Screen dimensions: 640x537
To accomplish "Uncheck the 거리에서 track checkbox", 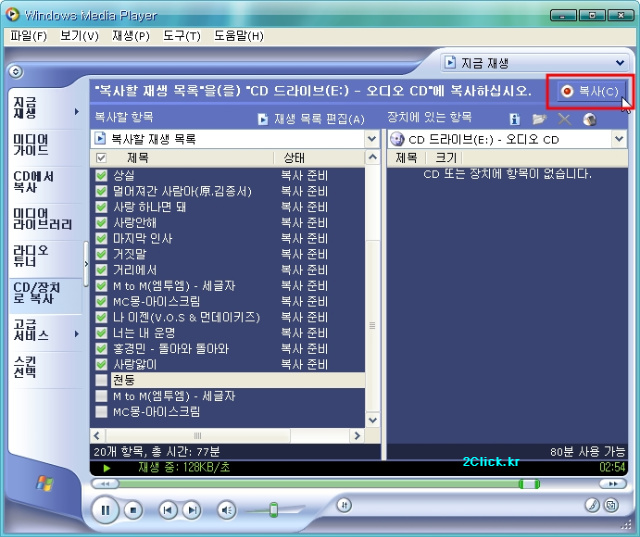I will pos(101,270).
